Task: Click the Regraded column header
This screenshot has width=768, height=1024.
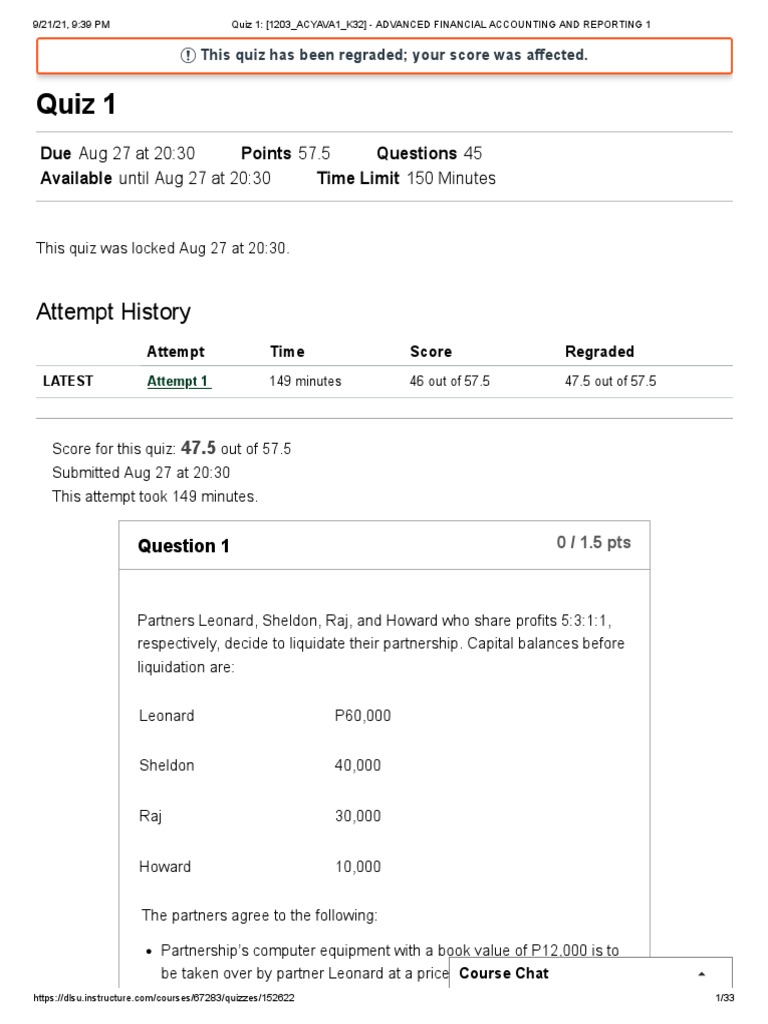Action: (600, 352)
